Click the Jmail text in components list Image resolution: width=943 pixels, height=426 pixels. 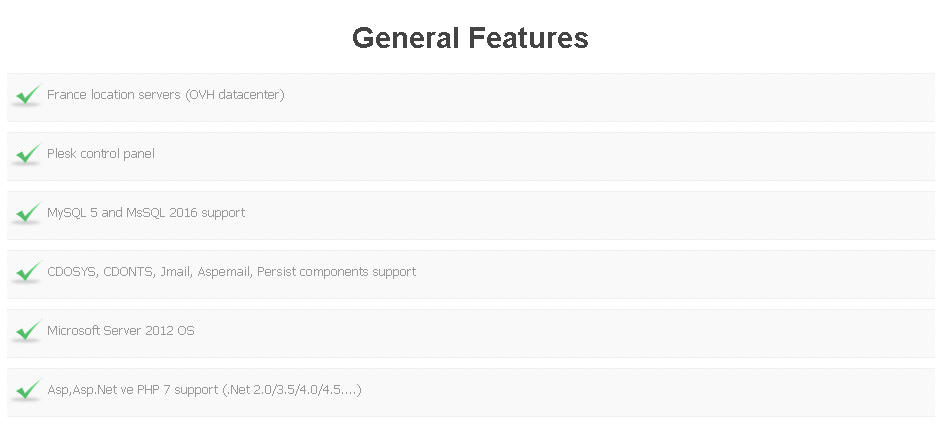click(176, 271)
